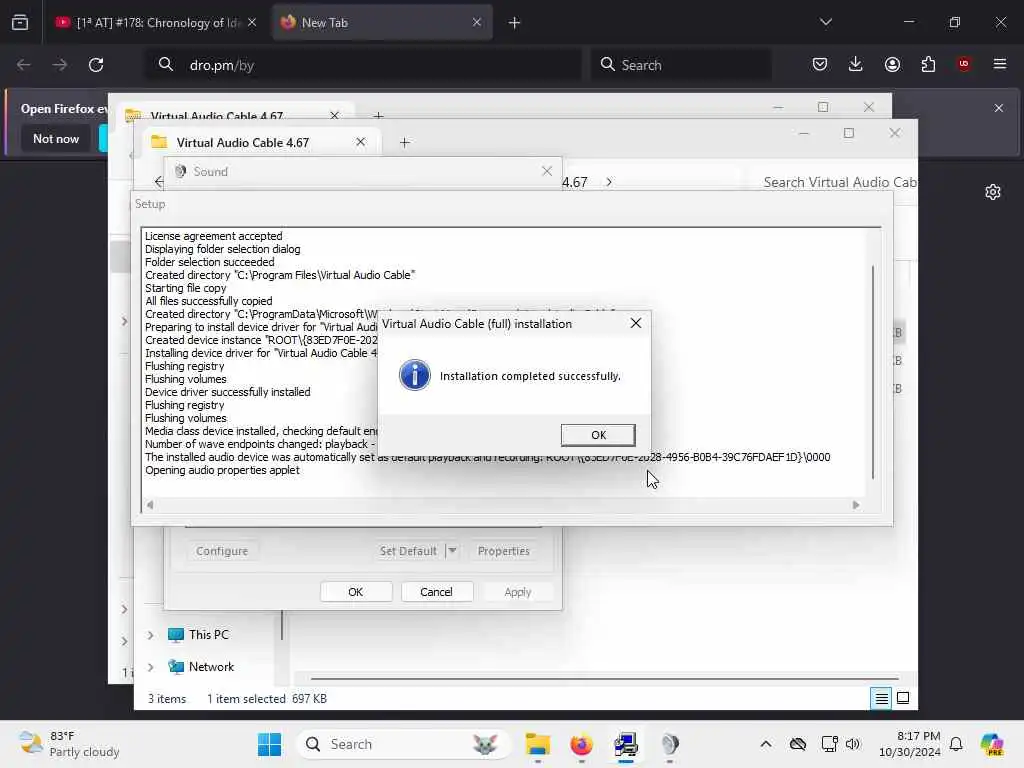Open File Explorer from the taskbar
This screenshot has height=768, width=1024.
pos(538,744)
